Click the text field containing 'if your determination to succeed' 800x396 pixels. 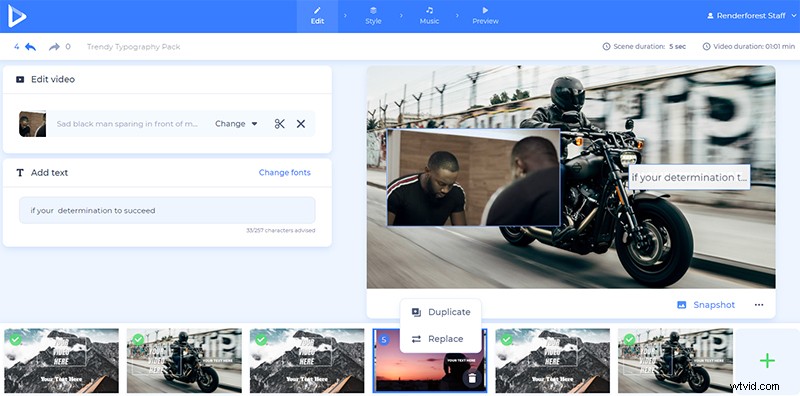(x=167, y=210)
